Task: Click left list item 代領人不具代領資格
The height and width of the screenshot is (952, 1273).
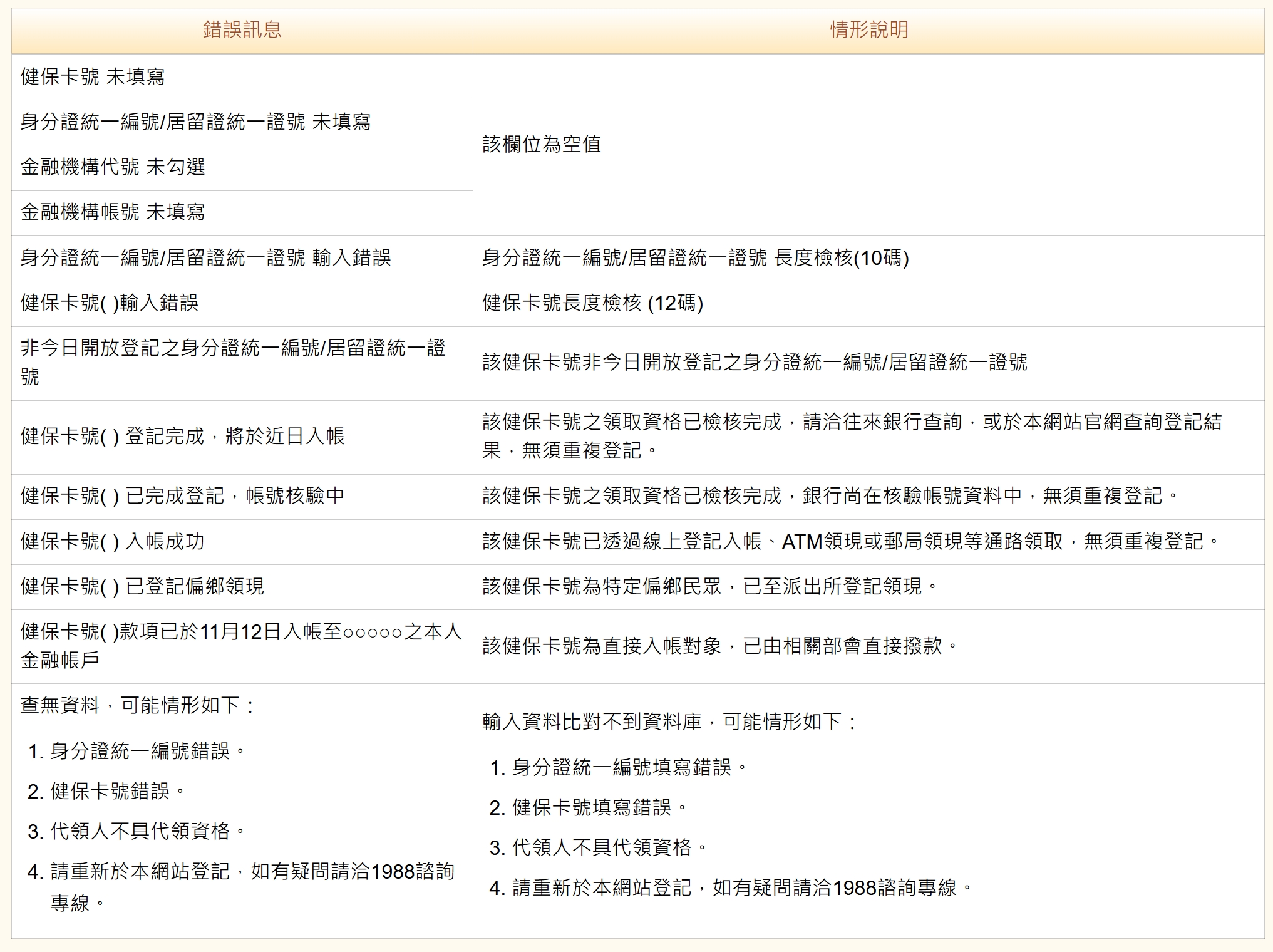Action: click(141, 831)
